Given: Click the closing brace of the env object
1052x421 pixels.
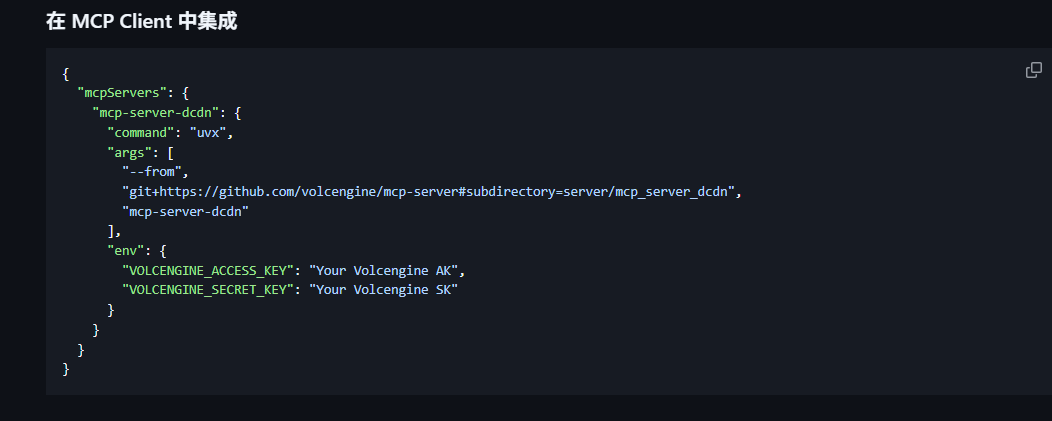Looking at the screenshot, I should [x=111, y=310].
